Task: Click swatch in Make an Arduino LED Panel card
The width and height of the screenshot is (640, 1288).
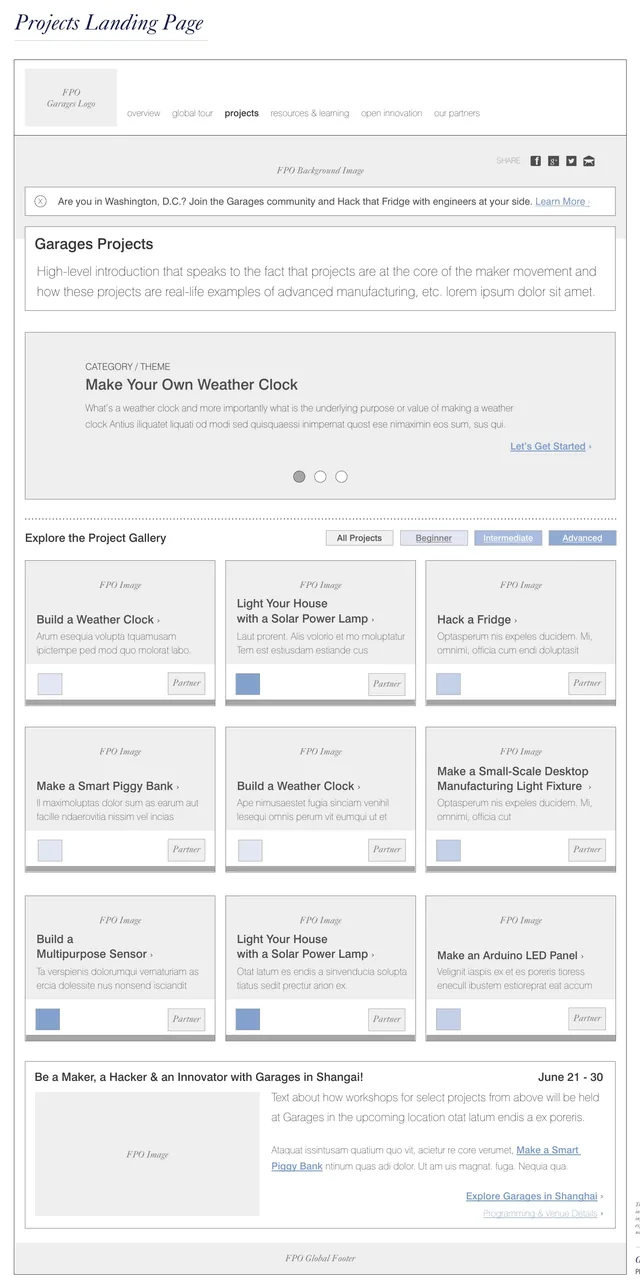Action: point(448,1019)
